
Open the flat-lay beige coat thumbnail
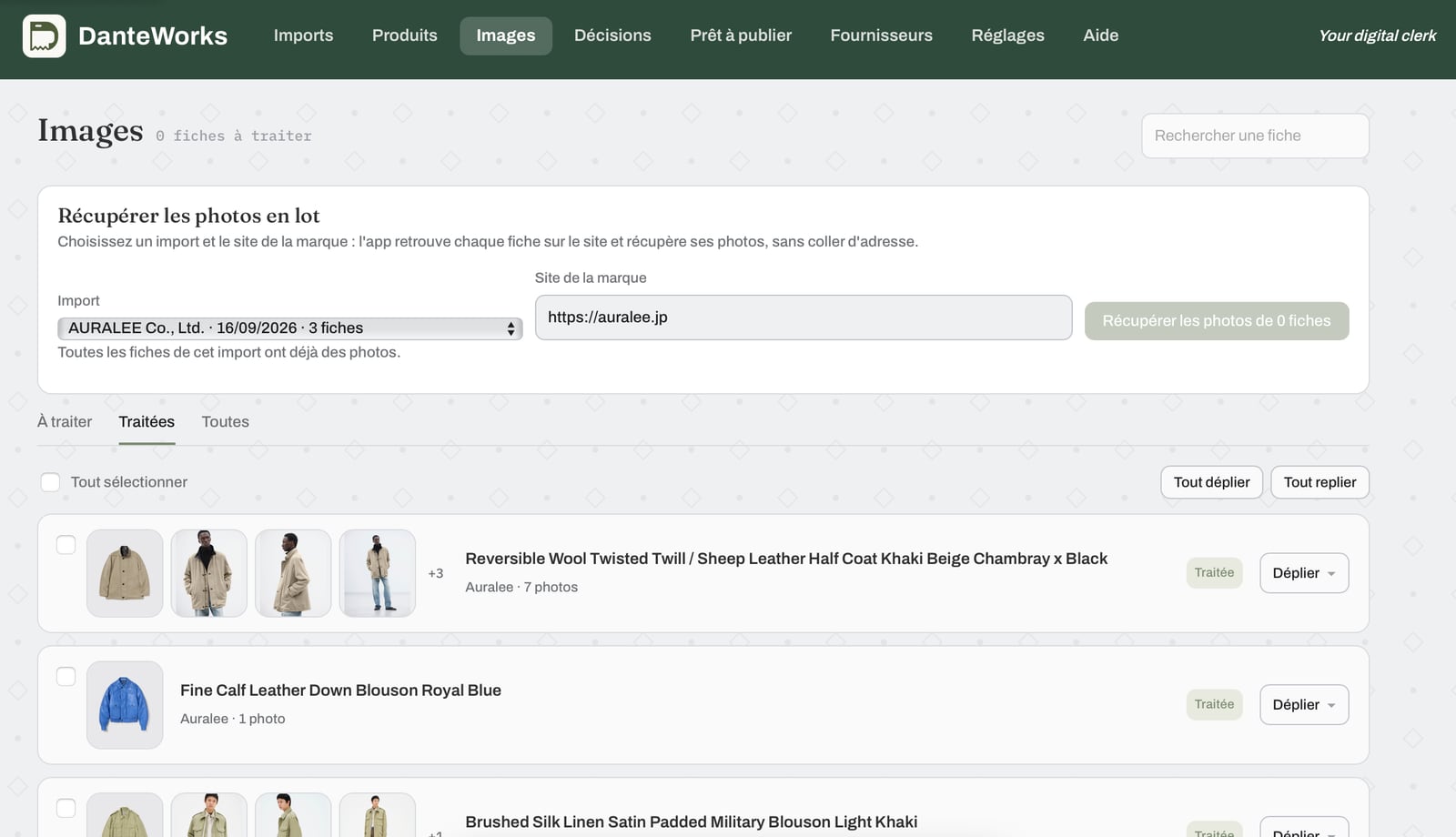pyautogui.click(x=125, y=573)
